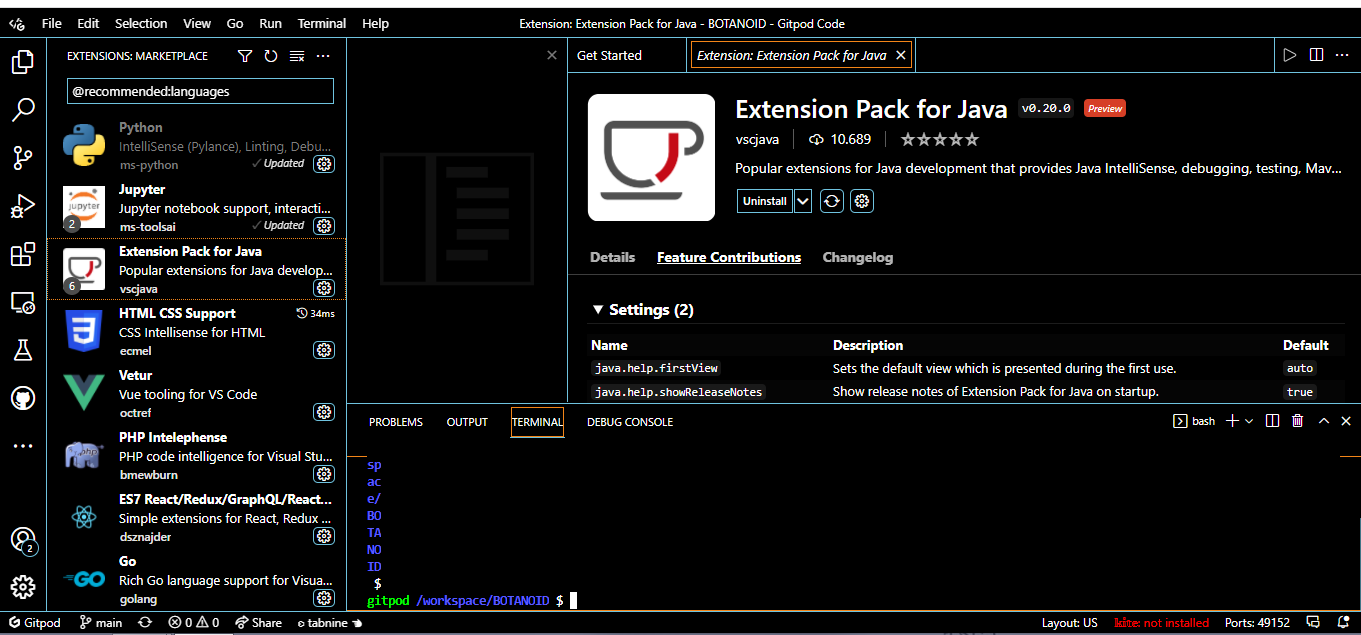Open the notifications bell in status bar
The height and width of the screenshot is (635, 1361).
(1343, 622)
